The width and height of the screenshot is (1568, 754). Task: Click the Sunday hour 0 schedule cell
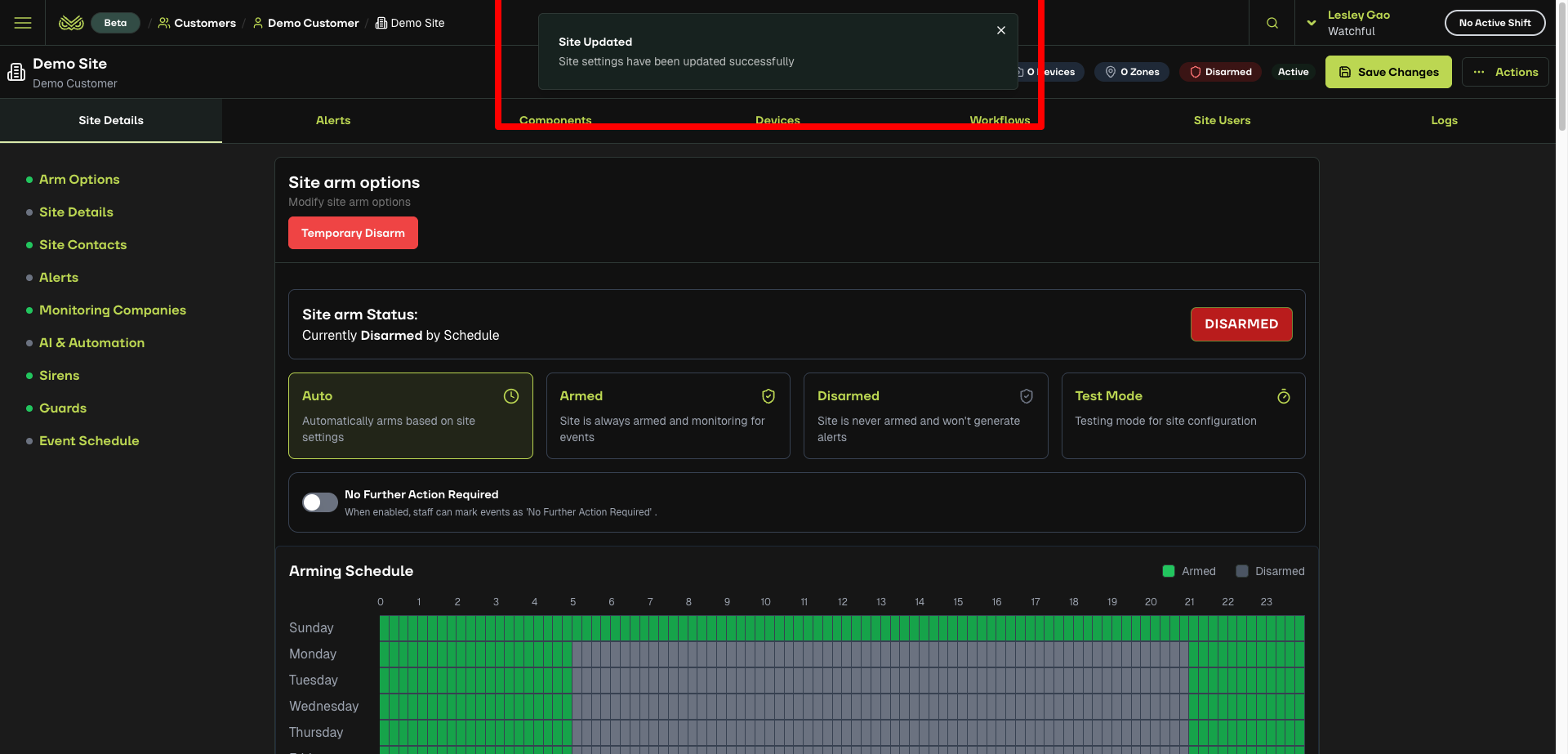pos(385,628)
